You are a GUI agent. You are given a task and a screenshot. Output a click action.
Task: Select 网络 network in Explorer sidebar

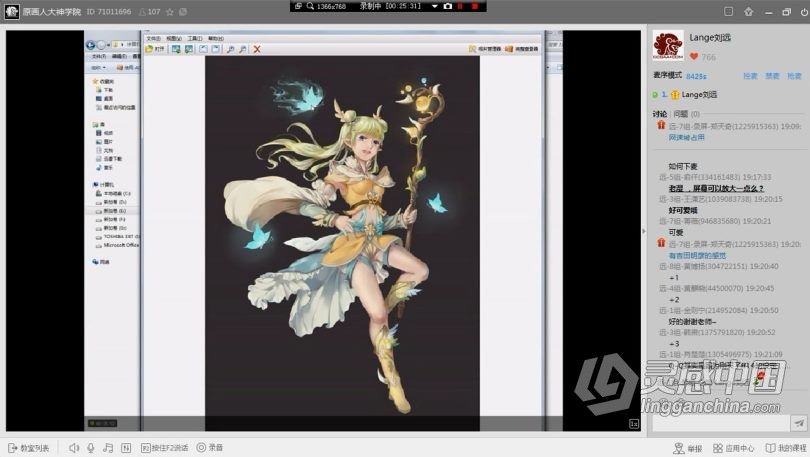tap(101, 262)
